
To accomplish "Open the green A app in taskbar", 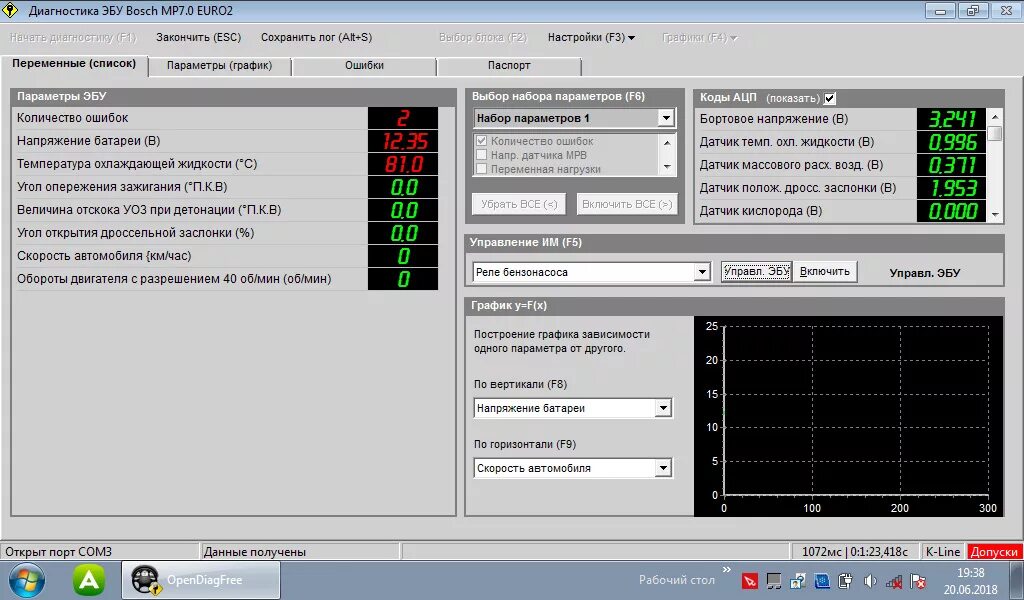I will (89, 580).
